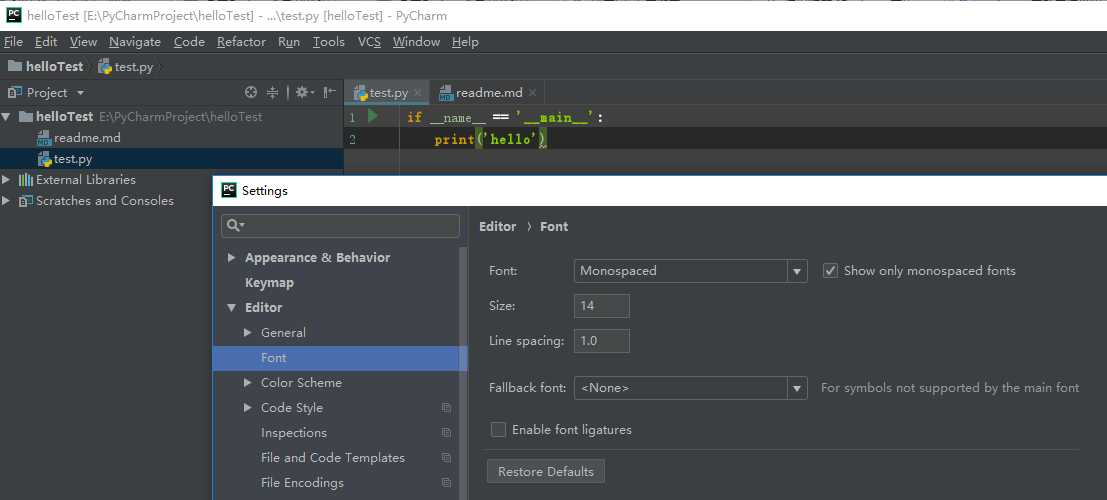Click the test.py file icon in the project tree
The image size is (1107, 500).
pos(44,159)
